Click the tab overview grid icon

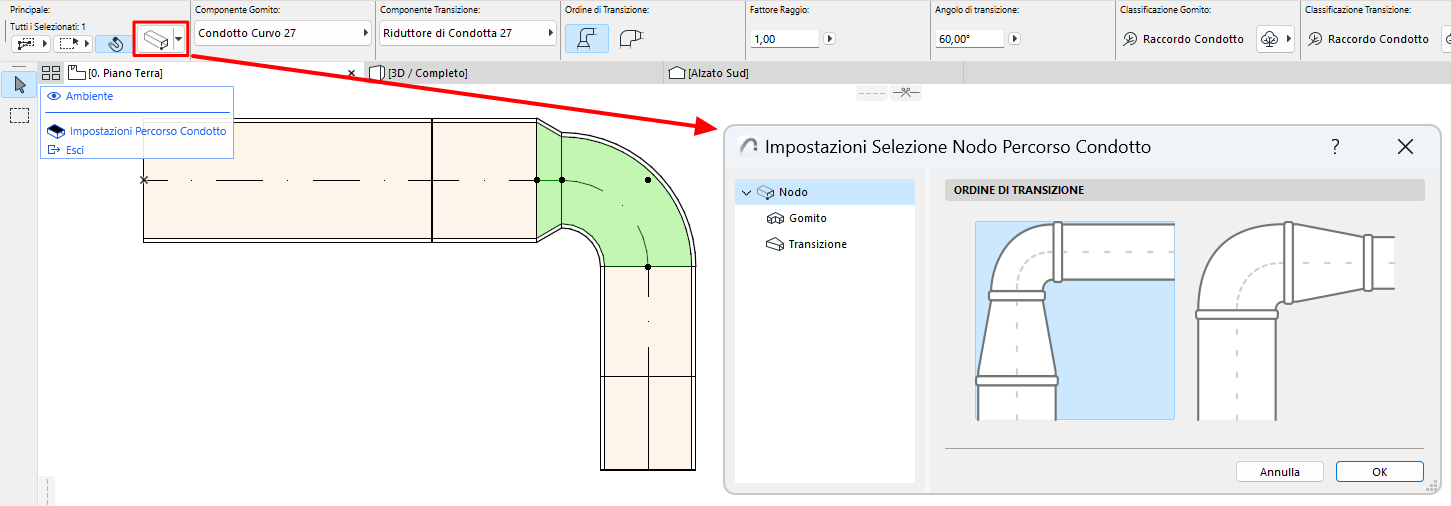pos(51,73)
